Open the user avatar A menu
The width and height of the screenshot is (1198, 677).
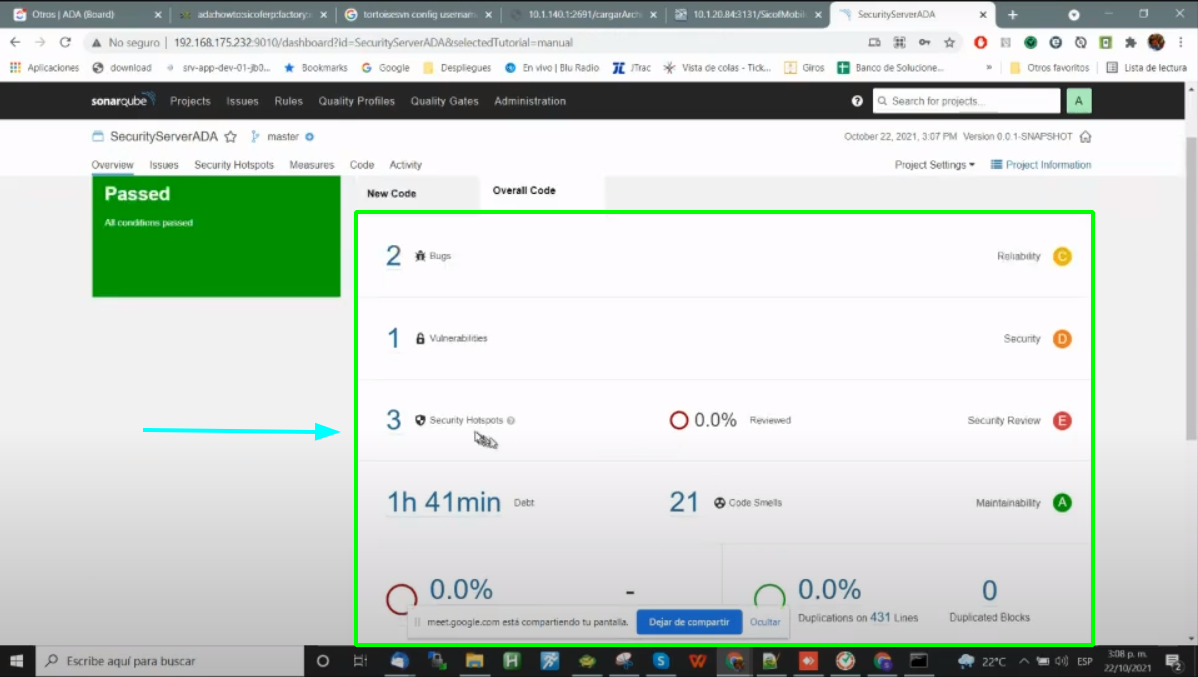[x=1078, y=101]
